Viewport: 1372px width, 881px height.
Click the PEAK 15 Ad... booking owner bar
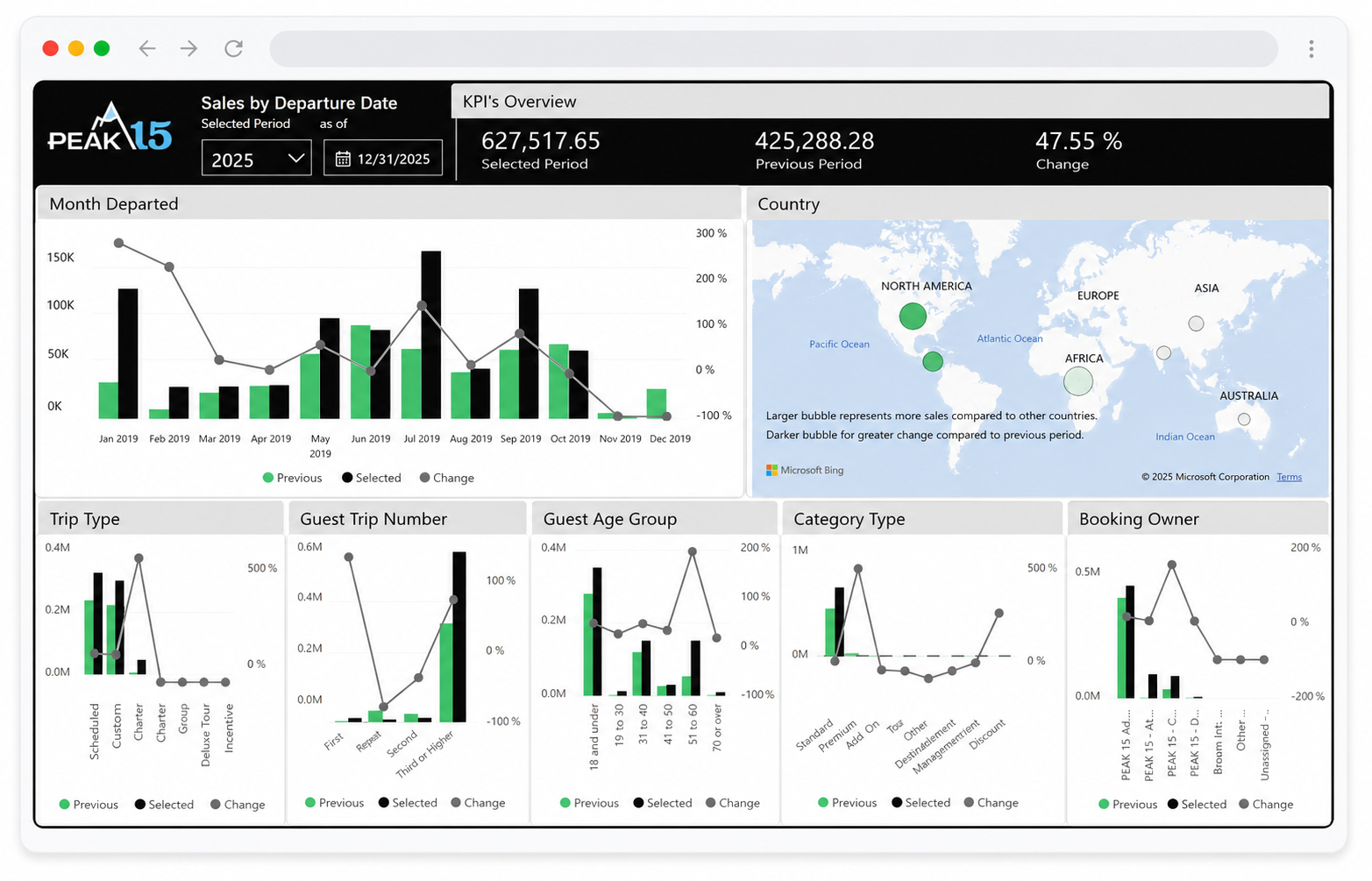point(1130,642)
